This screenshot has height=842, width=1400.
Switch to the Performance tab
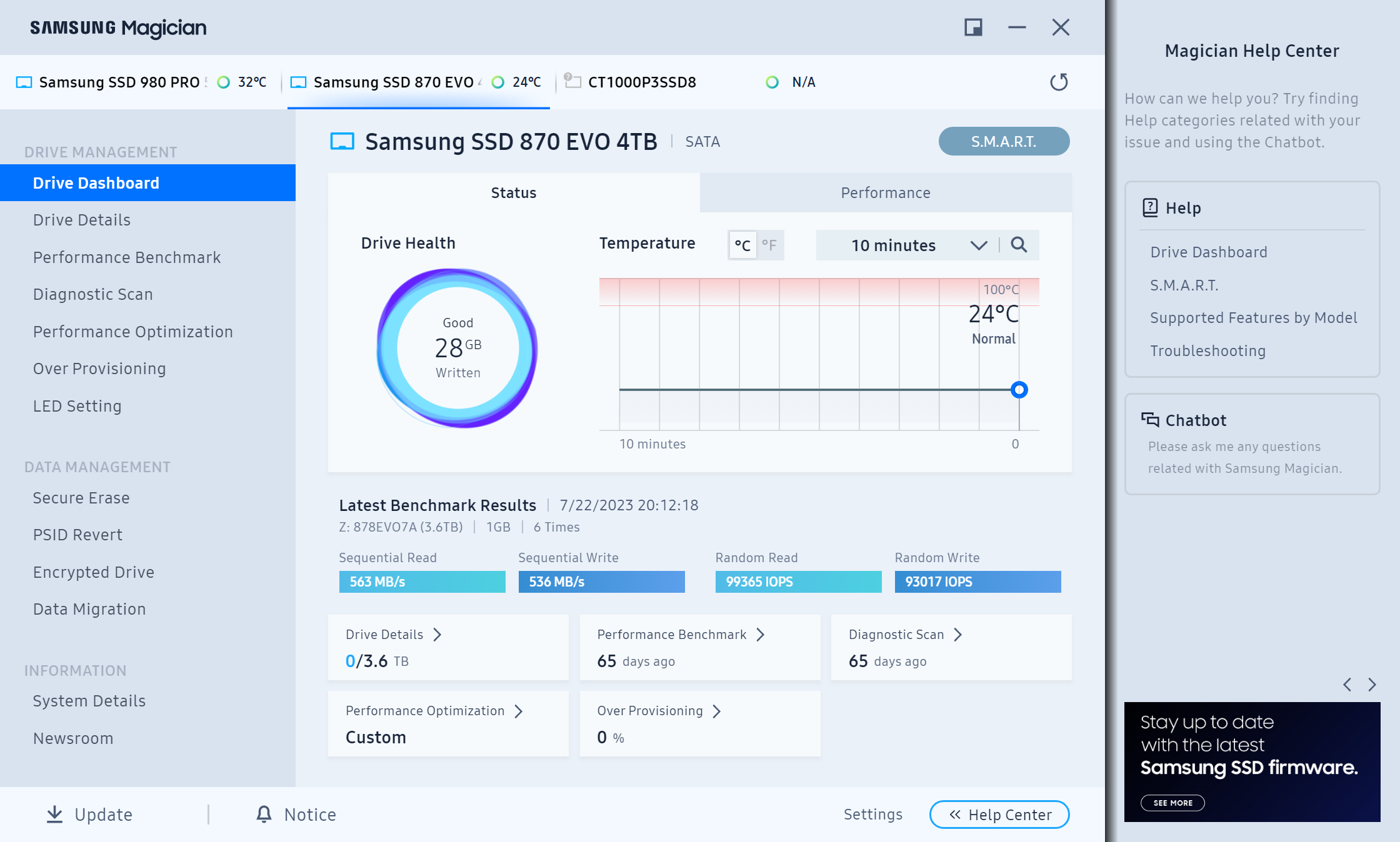tap(886, 192)
